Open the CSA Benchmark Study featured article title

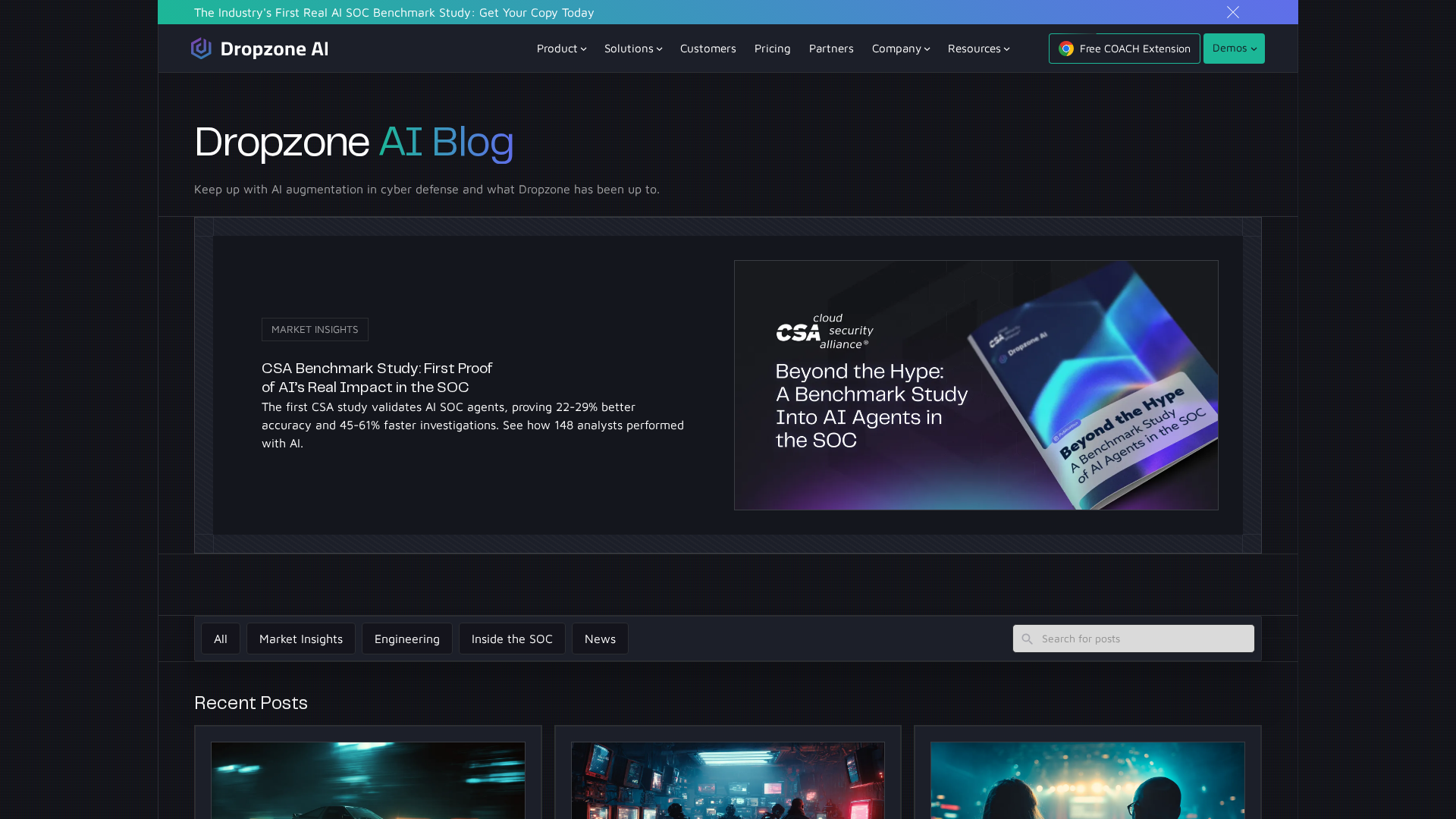tap(377, 378)
